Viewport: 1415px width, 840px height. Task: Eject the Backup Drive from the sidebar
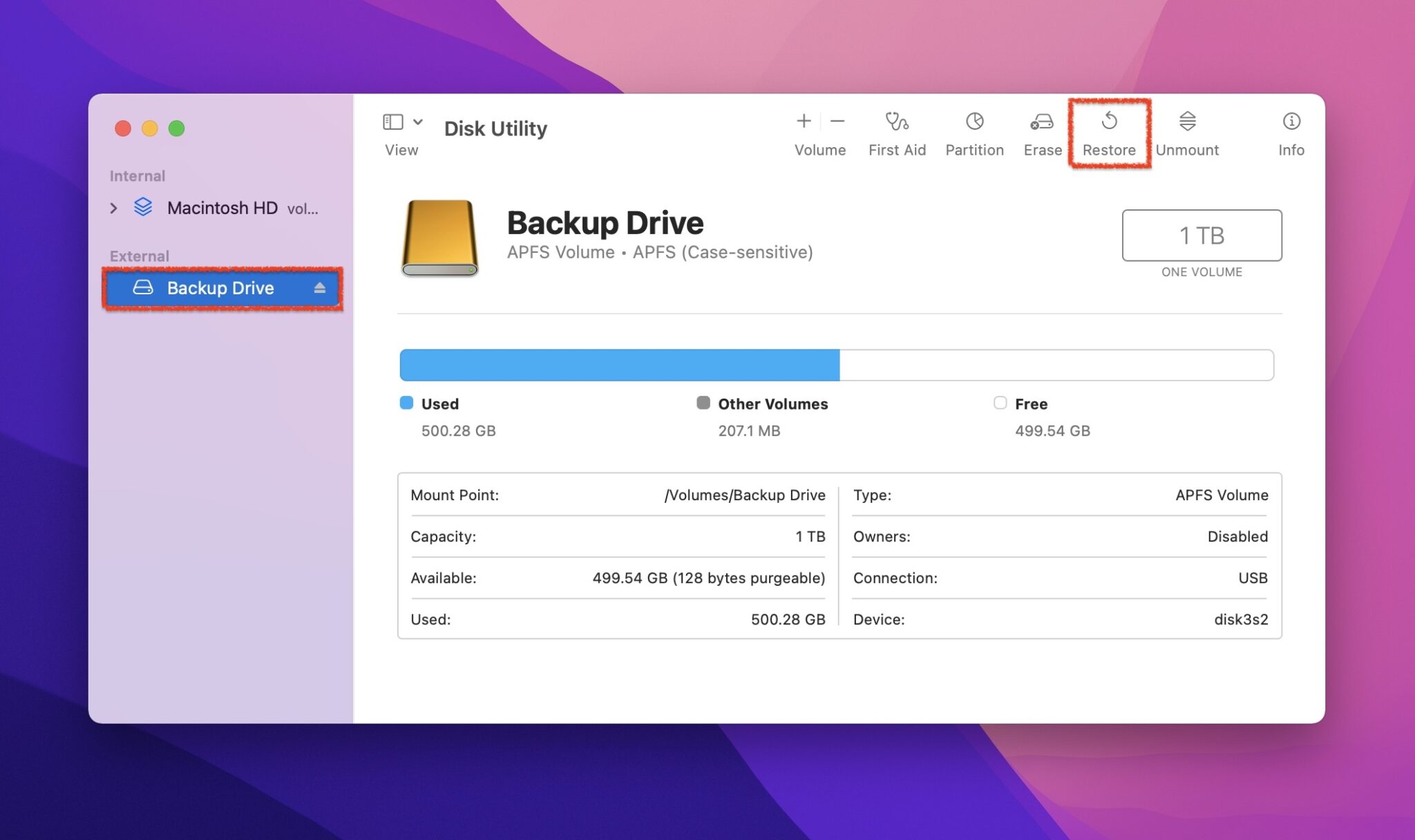click(x=319, y=288)
